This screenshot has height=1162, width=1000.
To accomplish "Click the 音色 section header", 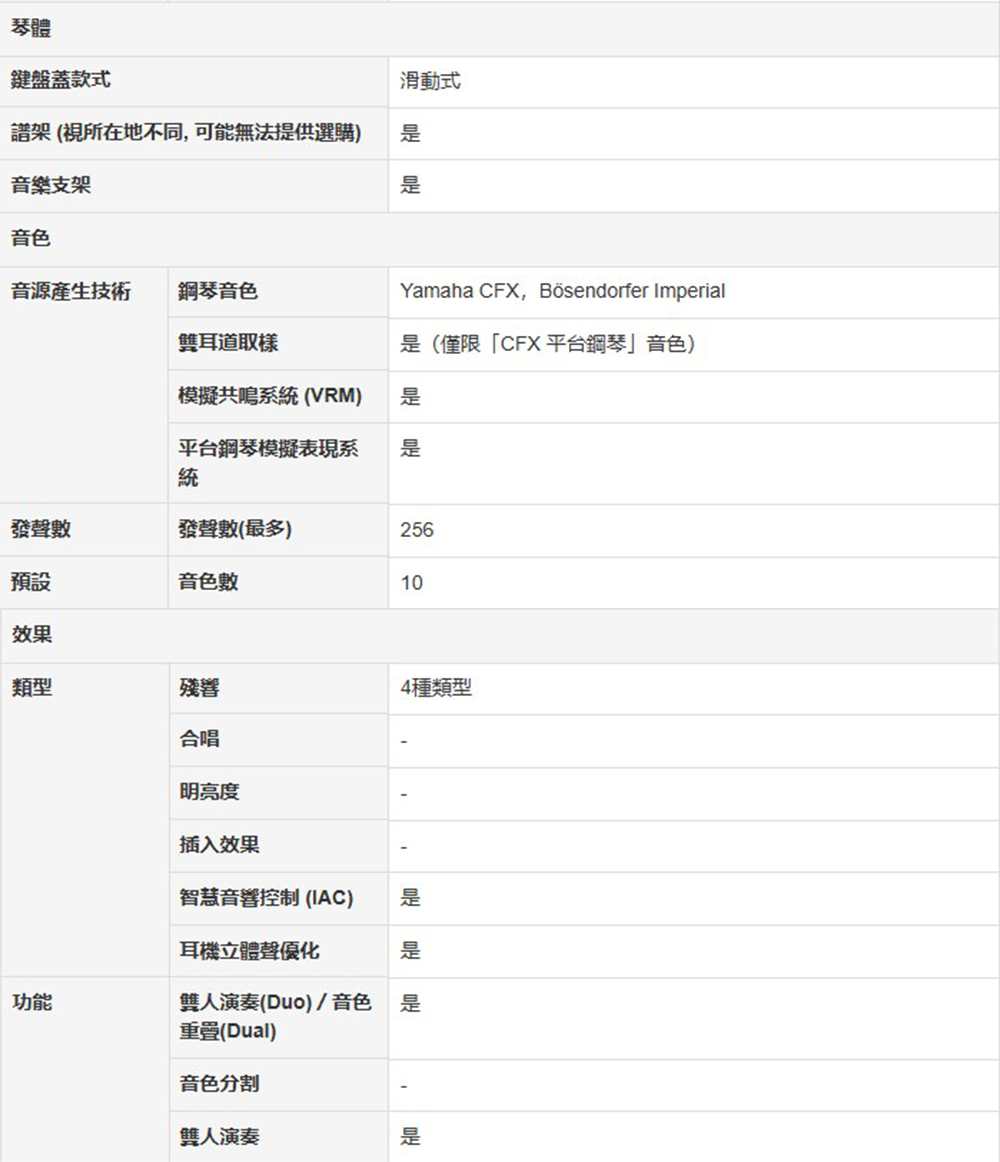I will tap(31, 238).
